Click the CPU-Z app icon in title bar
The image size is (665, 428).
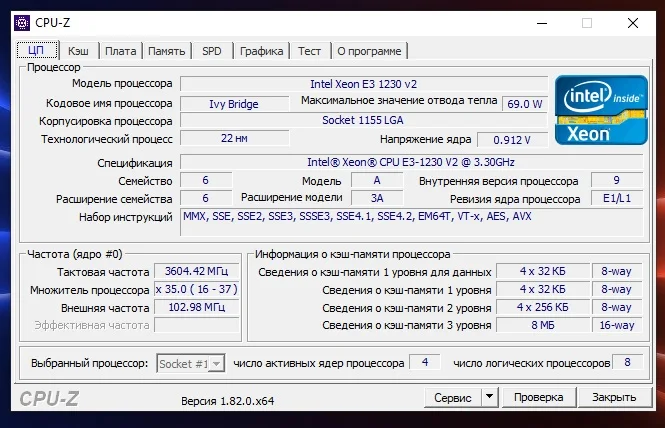pos(22,22)
